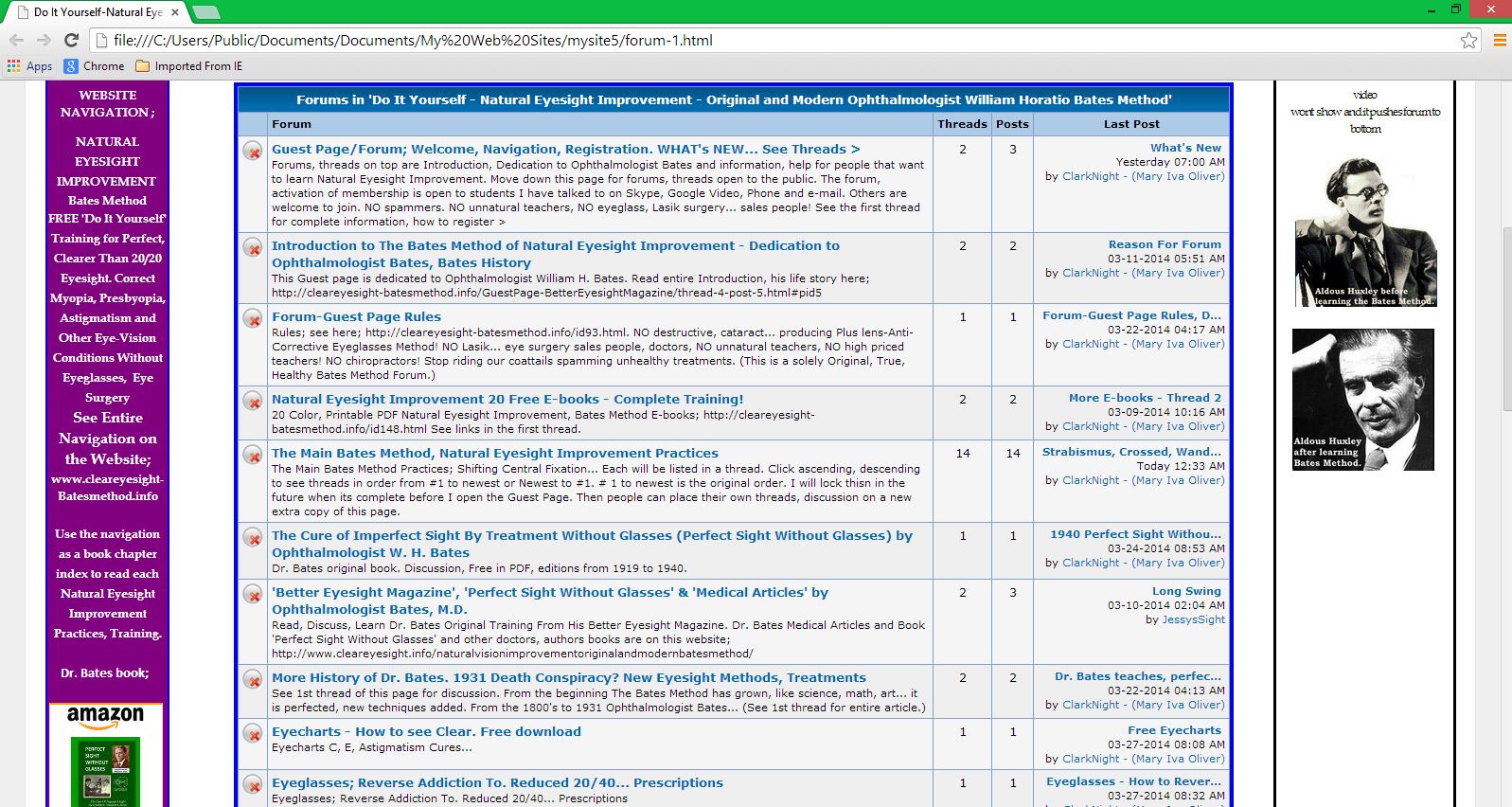
Task: Open the Apps grid shortcut
Action: (29, 66)
